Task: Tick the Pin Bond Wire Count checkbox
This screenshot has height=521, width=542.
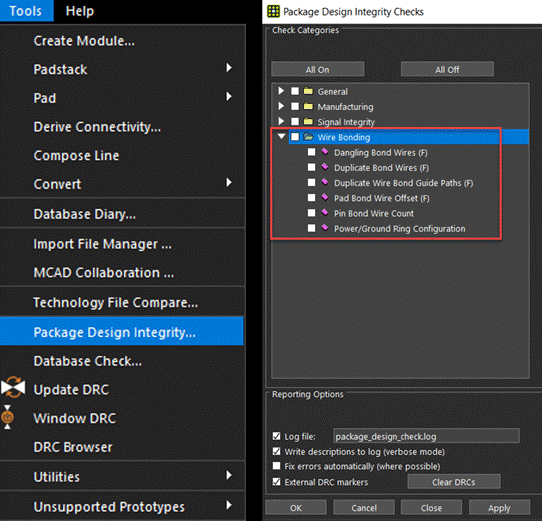Action: [x=311, y=213]
